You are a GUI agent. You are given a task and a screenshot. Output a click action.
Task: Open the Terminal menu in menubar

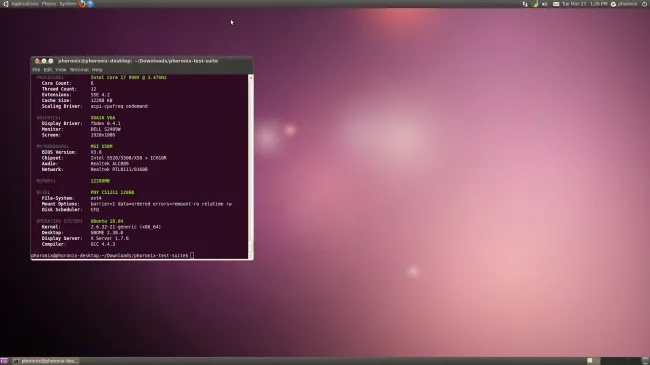coord(79,70)
